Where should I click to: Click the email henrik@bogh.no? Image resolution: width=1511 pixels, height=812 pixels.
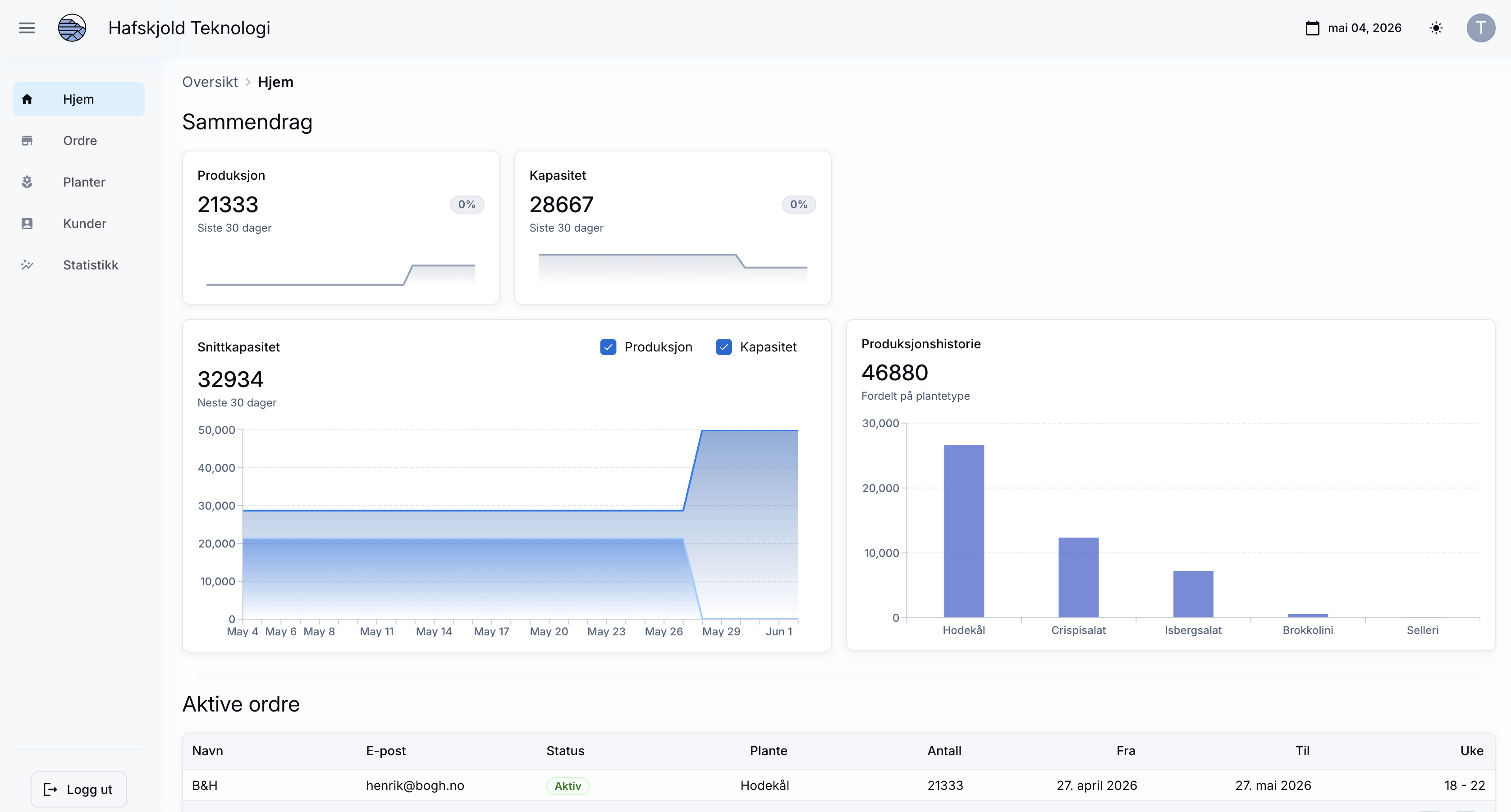tap(415, 785)
